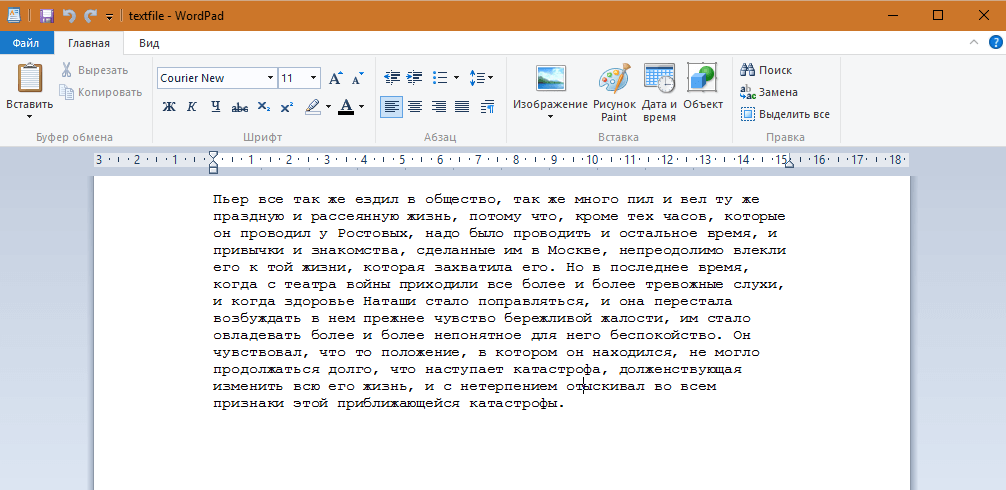Open the font family dropdown arrow
Screen dimensions: 1006x490
point(271,78)
